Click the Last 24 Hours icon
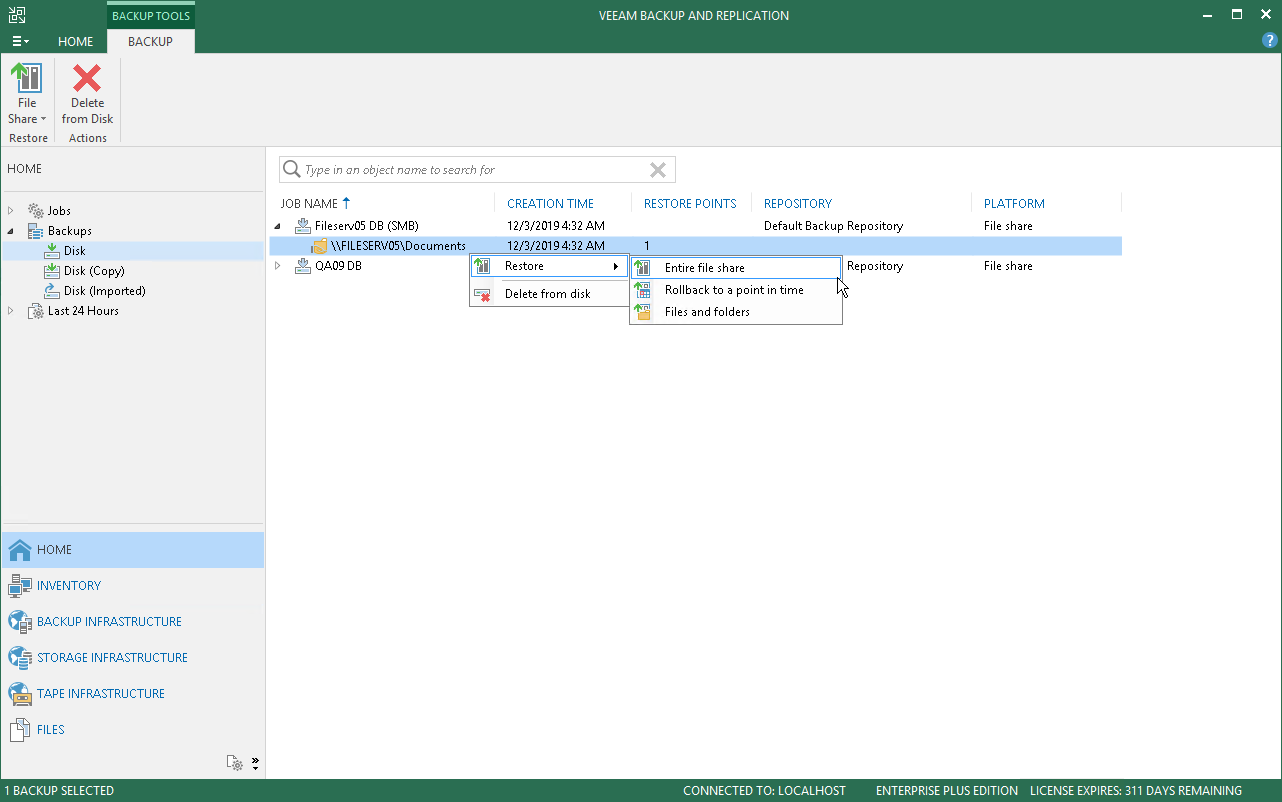The width and height of the screenshot is (1282, 802). pos(36,311)
